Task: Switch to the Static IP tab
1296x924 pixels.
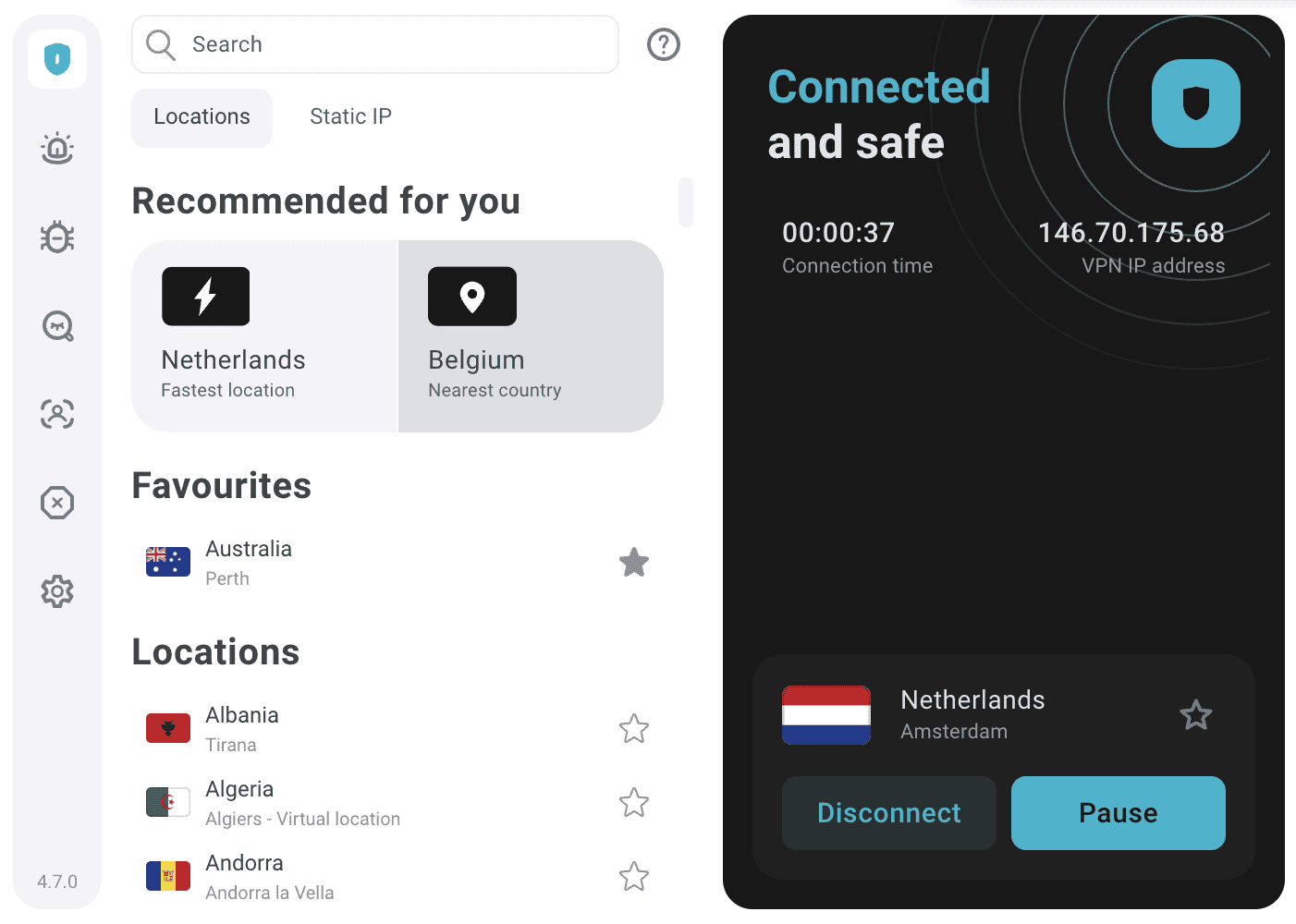Action: click(x=350, y=116)
